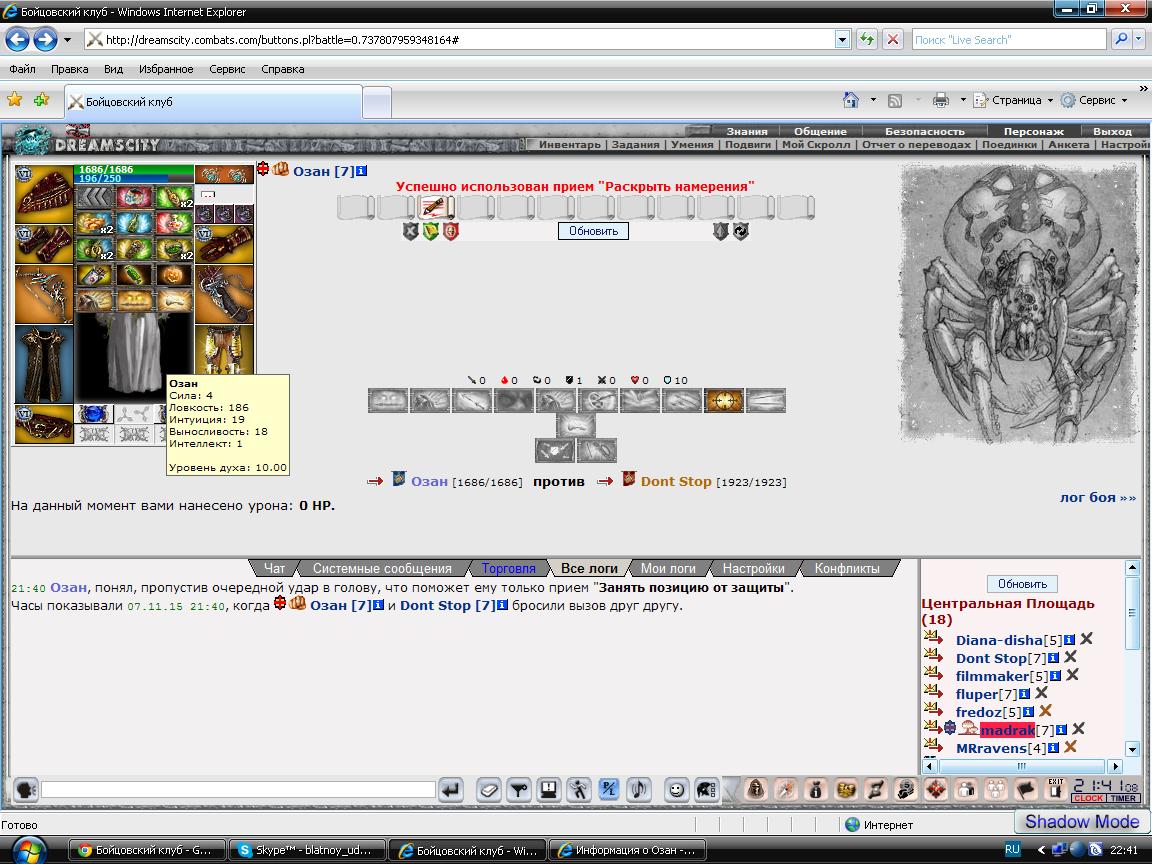Click the Обновить button under scrolls
The image size is (1152, 864).
(593, 231)
